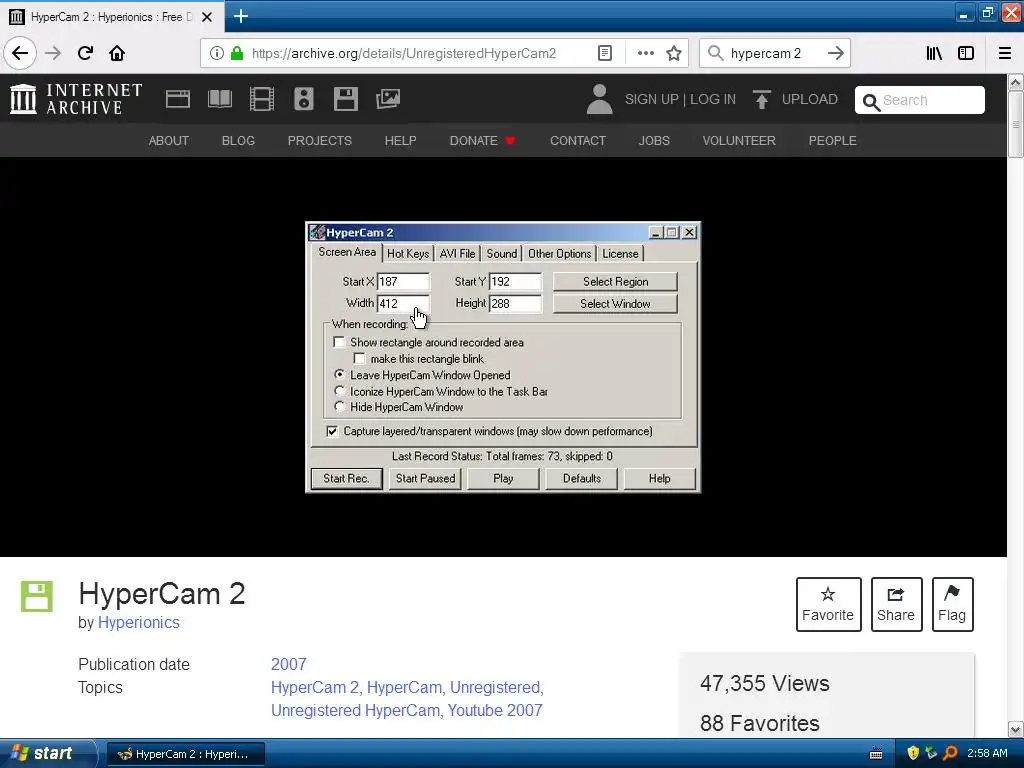Open a new browser tab with plus
The width and height of the screenshot is (1024, 768).
tap(240, 16)
